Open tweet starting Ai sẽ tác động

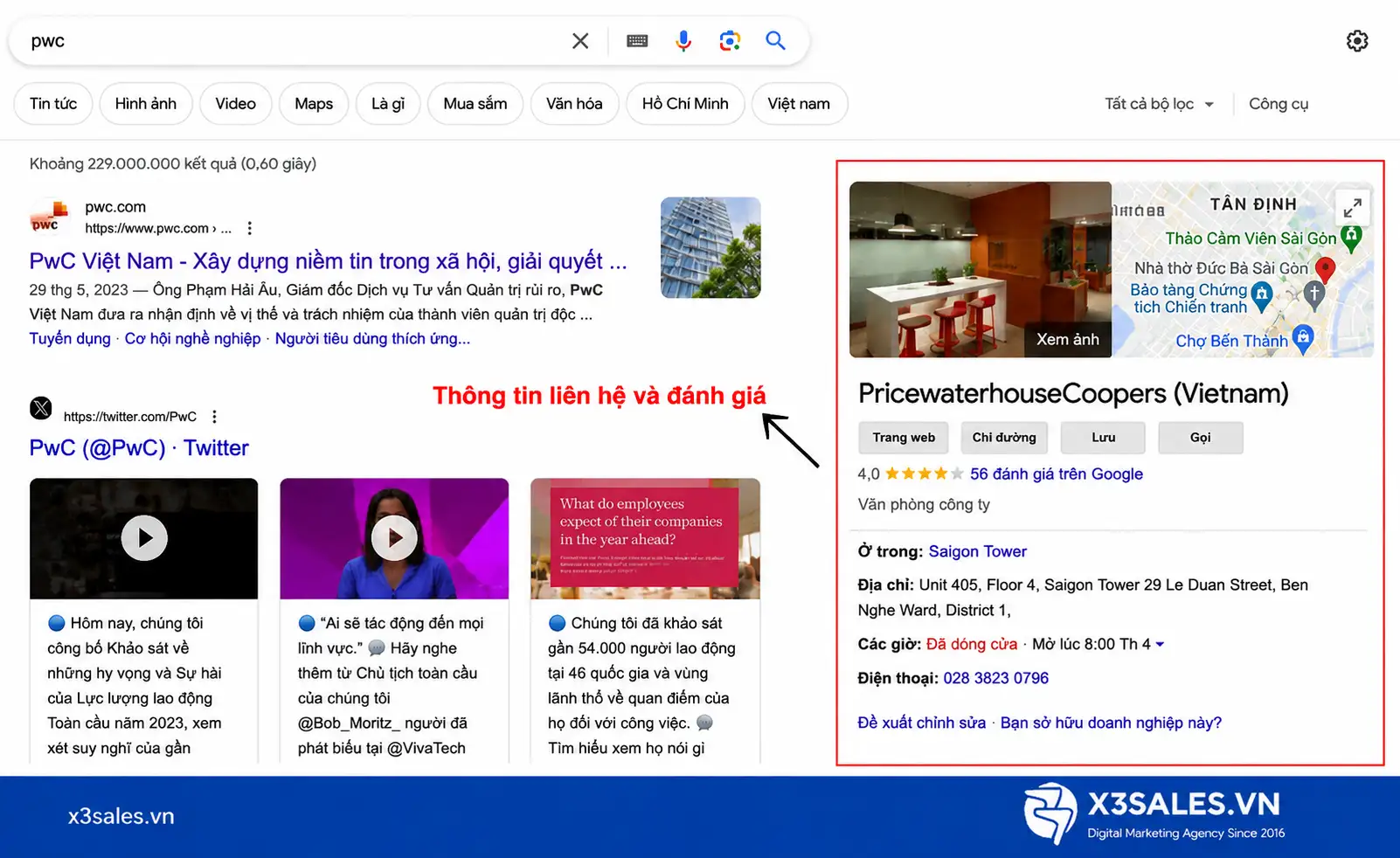click(x=393, y=686)
